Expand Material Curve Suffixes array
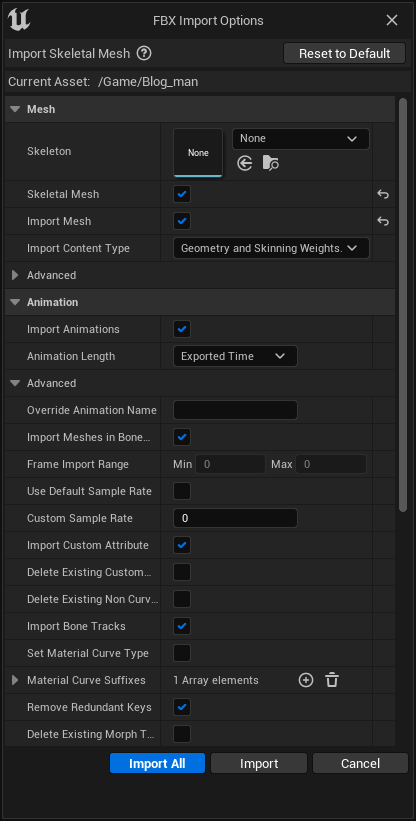Viewport: 416px width, 821px height. (x=15, y=680)
